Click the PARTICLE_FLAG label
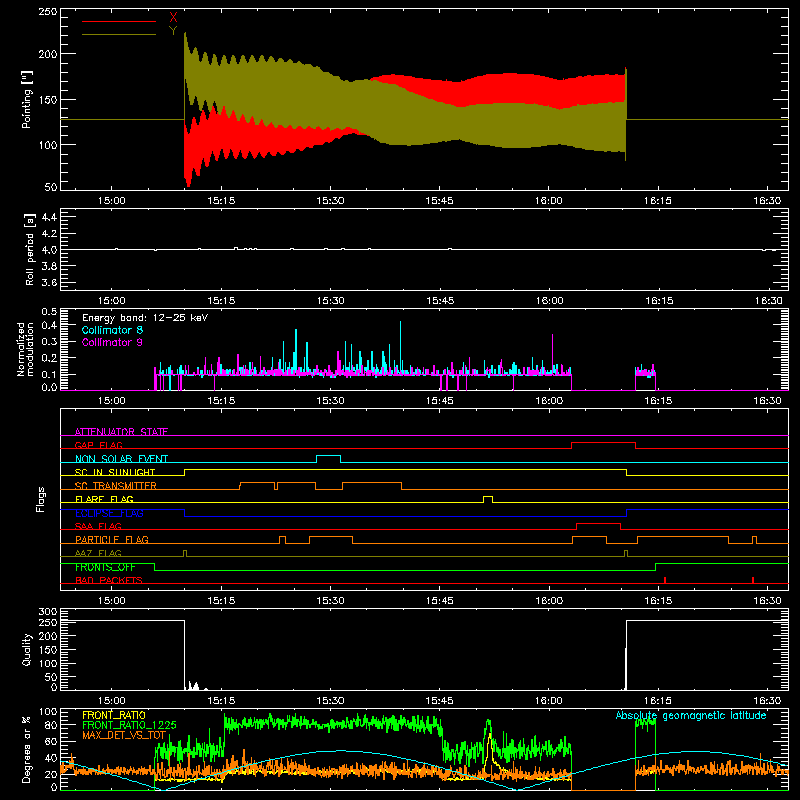Viewport: 800px width, 800px height. (x=112, y=539)
